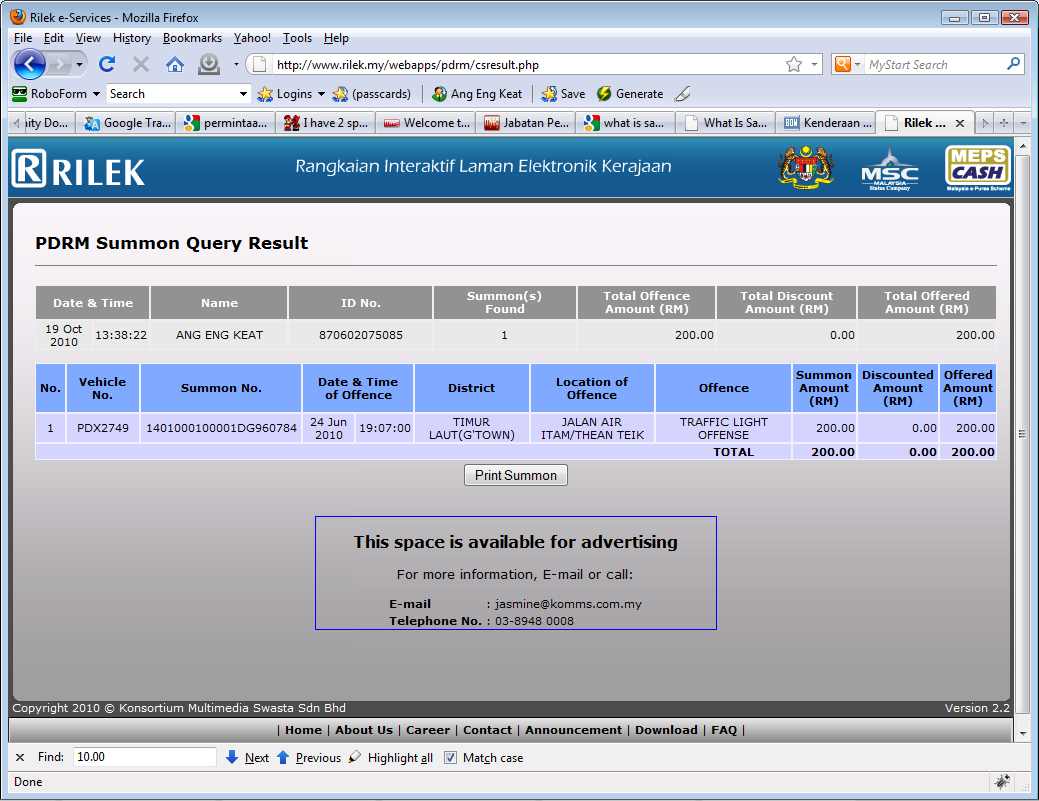Close the find bar
Screen dimensions: 1039x801
(20, 757)
